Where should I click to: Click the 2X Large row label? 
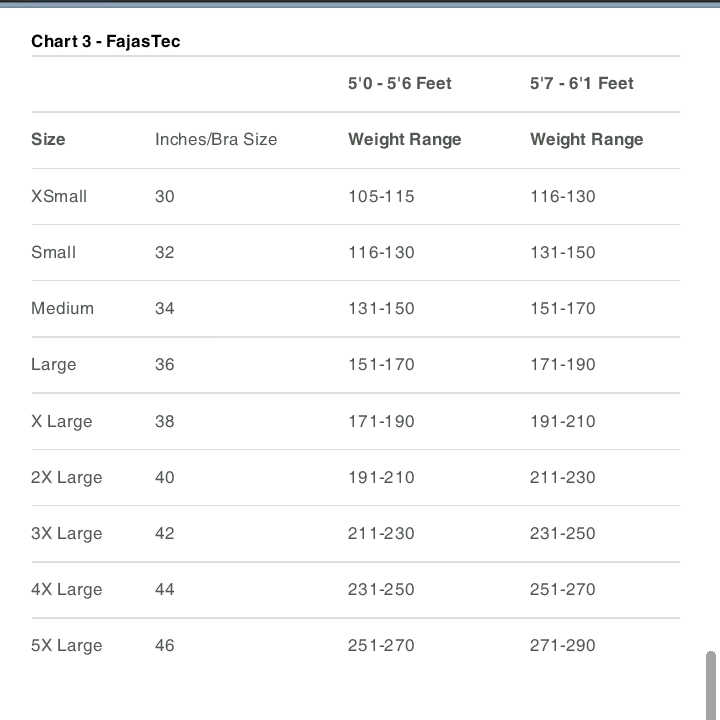[66, 477]
